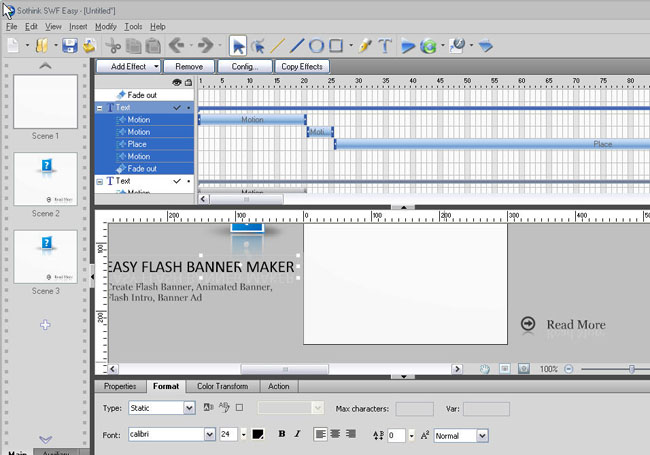Click the Paste clipboard icon
The height and width of the screenshot is (455, 650).
click(153, 46)
